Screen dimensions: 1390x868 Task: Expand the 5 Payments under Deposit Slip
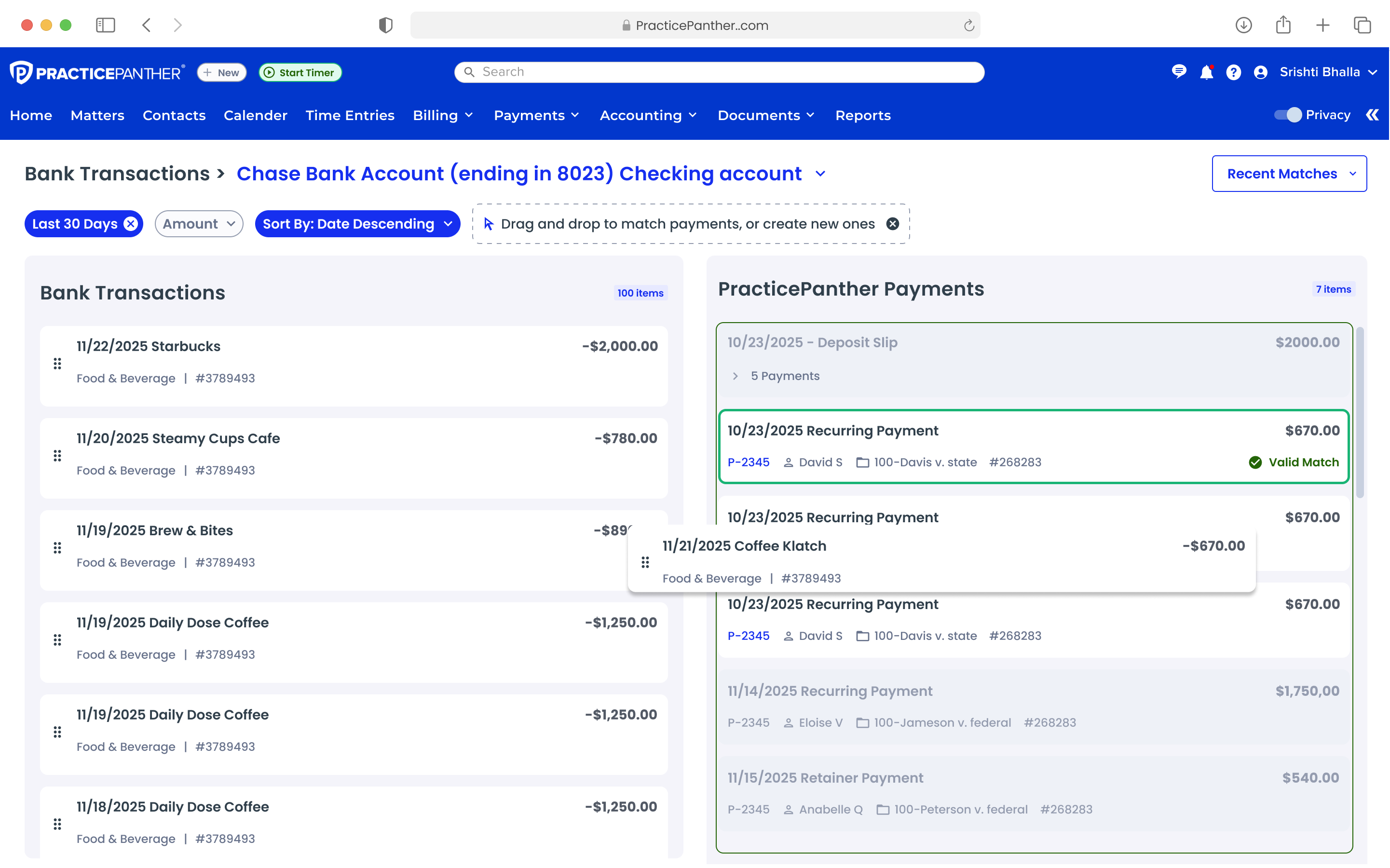tap(736, 376)
